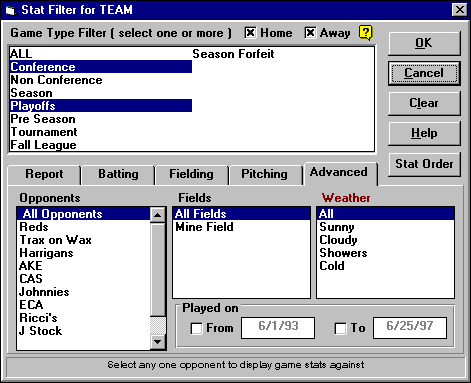Switch to the Batting tab
The height and width of the screenshot is (383, 471).
(118, 175)
